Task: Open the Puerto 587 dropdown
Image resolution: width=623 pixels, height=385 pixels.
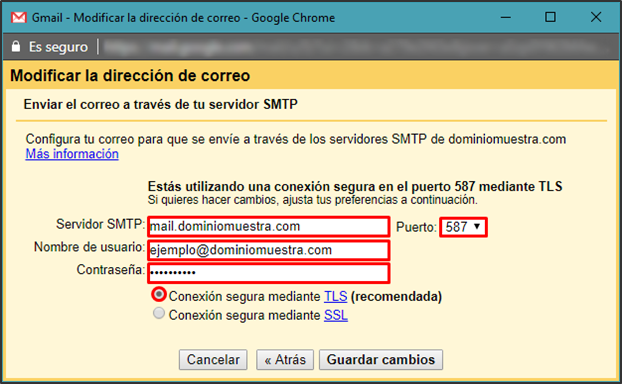Action: [463, 227]
